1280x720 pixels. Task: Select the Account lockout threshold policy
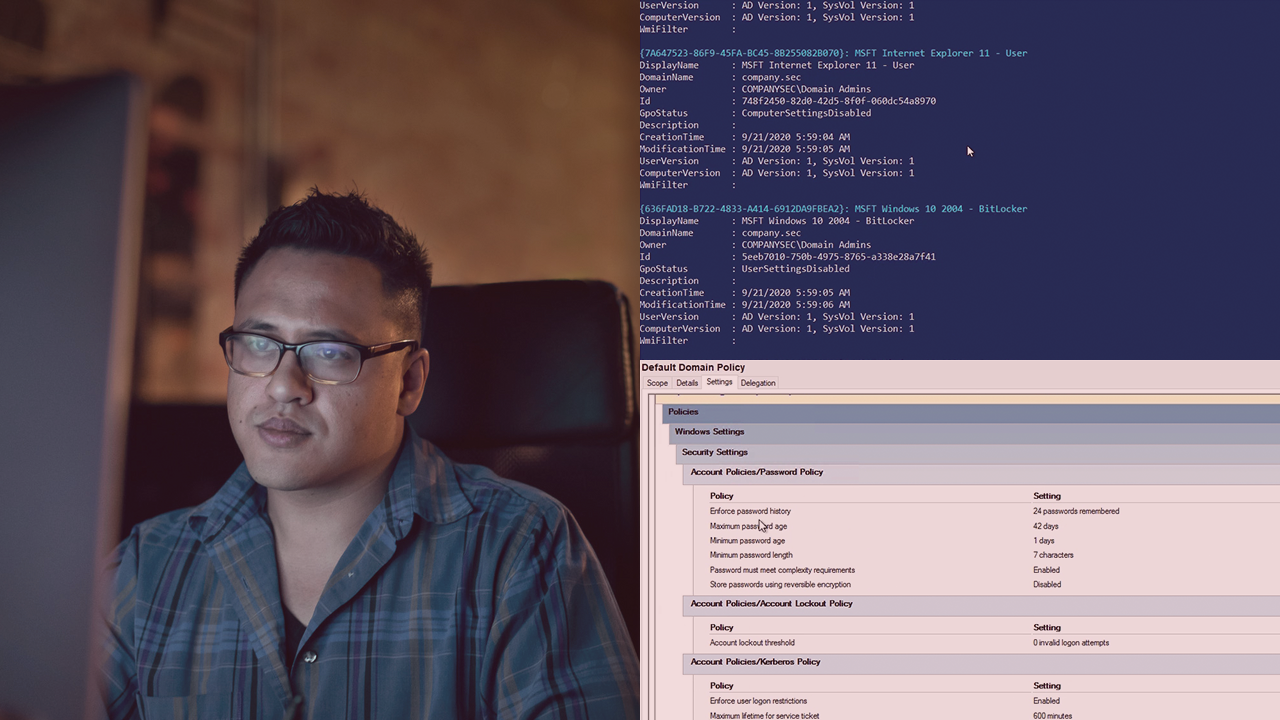(752, 643)
